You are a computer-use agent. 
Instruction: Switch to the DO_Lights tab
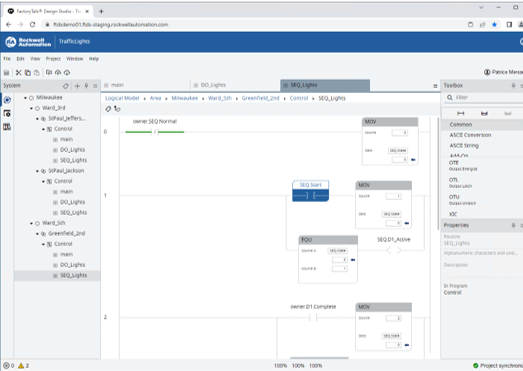tap(213, 85)
